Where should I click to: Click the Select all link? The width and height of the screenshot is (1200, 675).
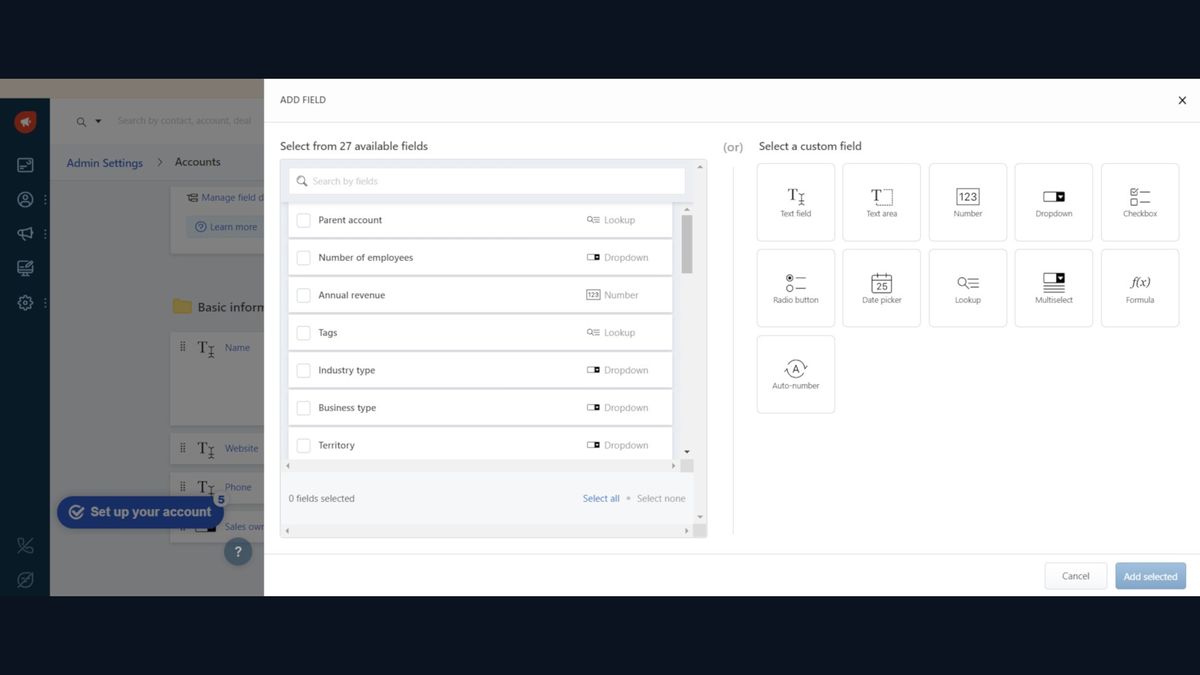click(x=601, y=498)
